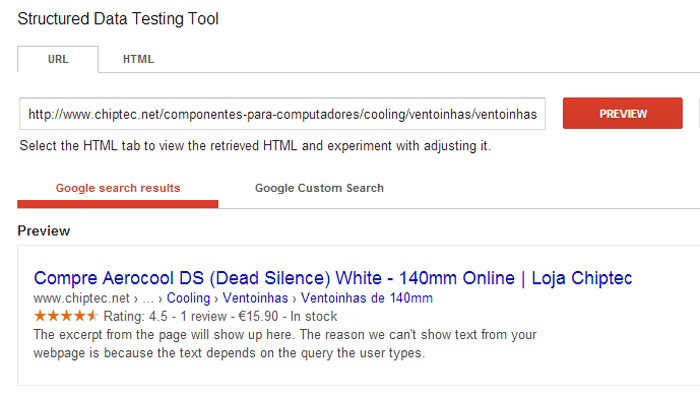
Task: Open the Cooling breadcrumb link
Action: pyautogui.click(x=188, y=298)
